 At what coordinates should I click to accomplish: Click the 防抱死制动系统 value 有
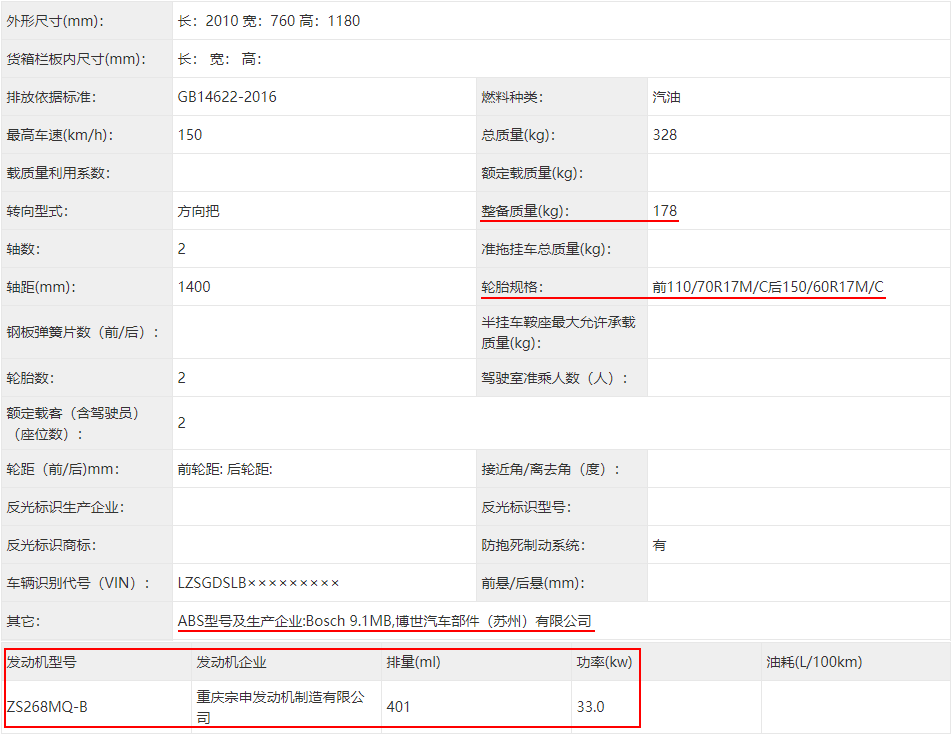point(659,545)
